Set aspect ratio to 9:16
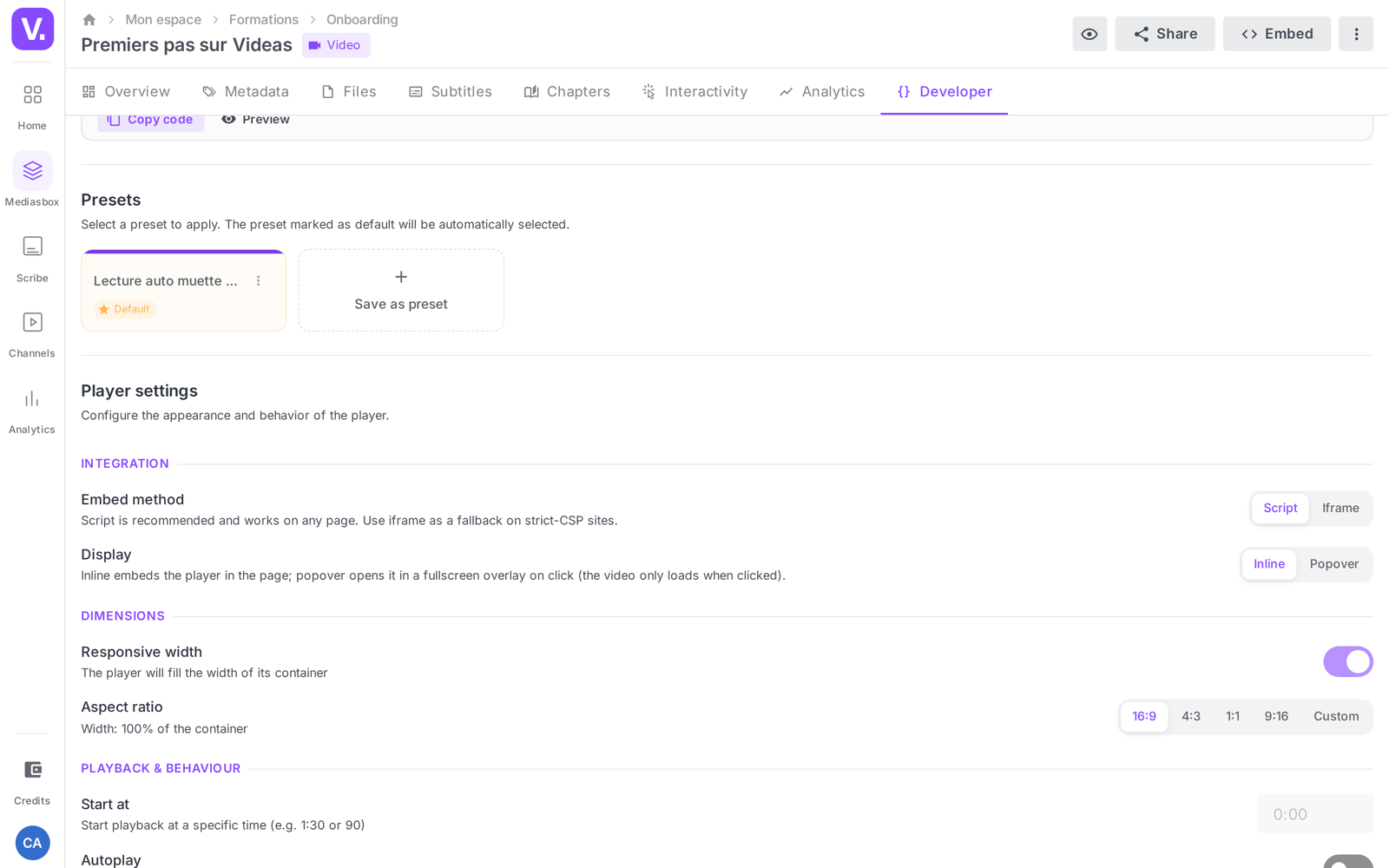The height and width of the screenshot is (868, 1389). (1276, 717)
